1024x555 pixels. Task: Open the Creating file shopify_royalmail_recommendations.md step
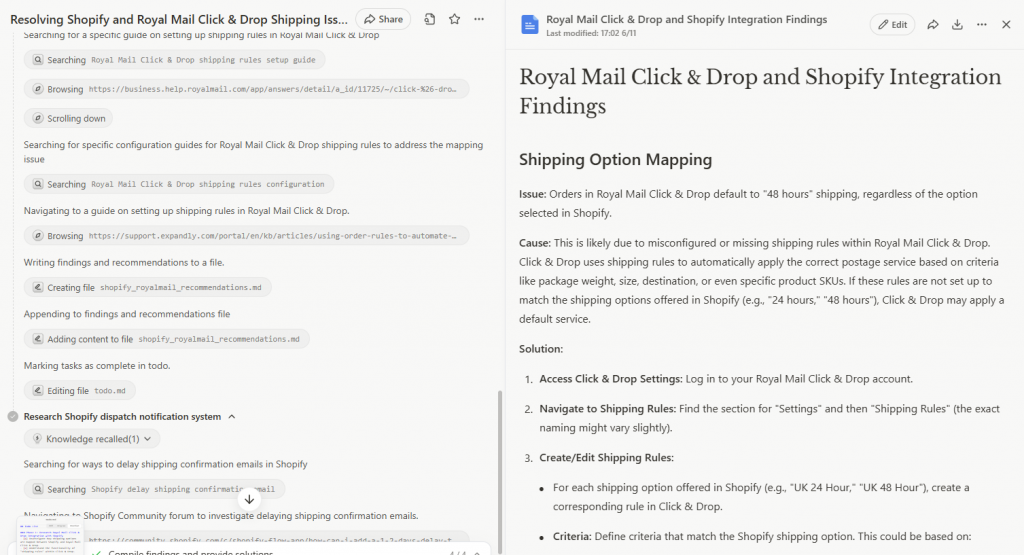point(147,287)
